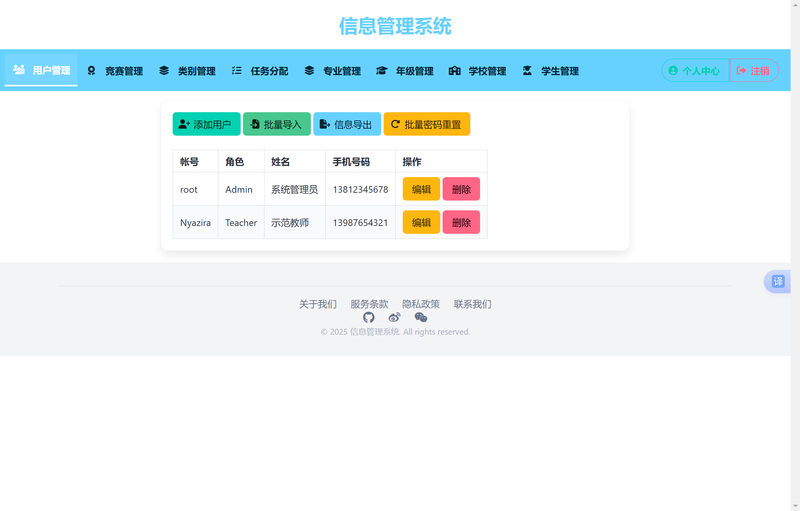Select the root account cell
This screenshot has width=800, height=511.
point(195,189)
